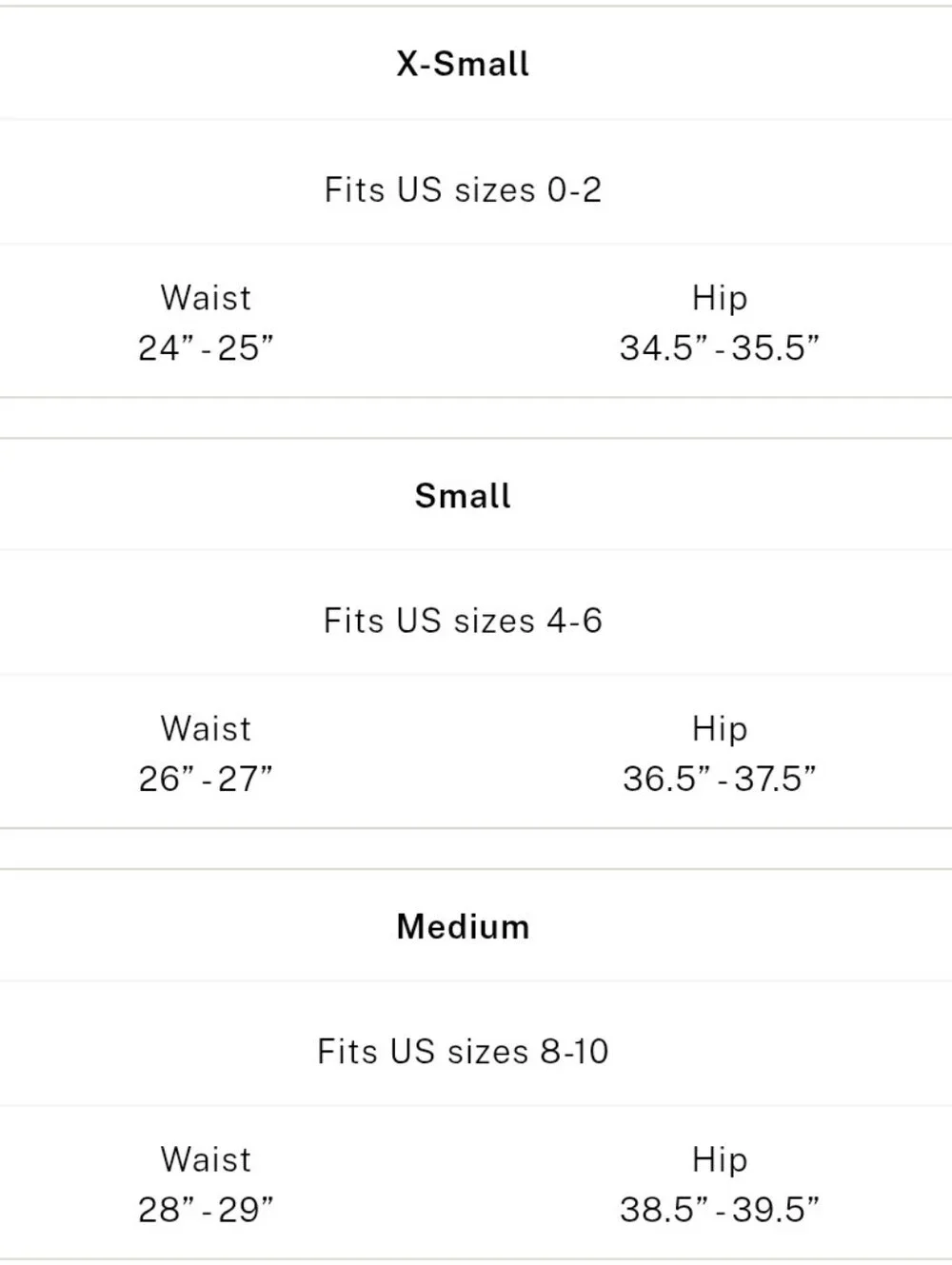Viewport: 952px width, 1265px height.
Task: Select the X-Small size heading
Action: coord(463,64)
